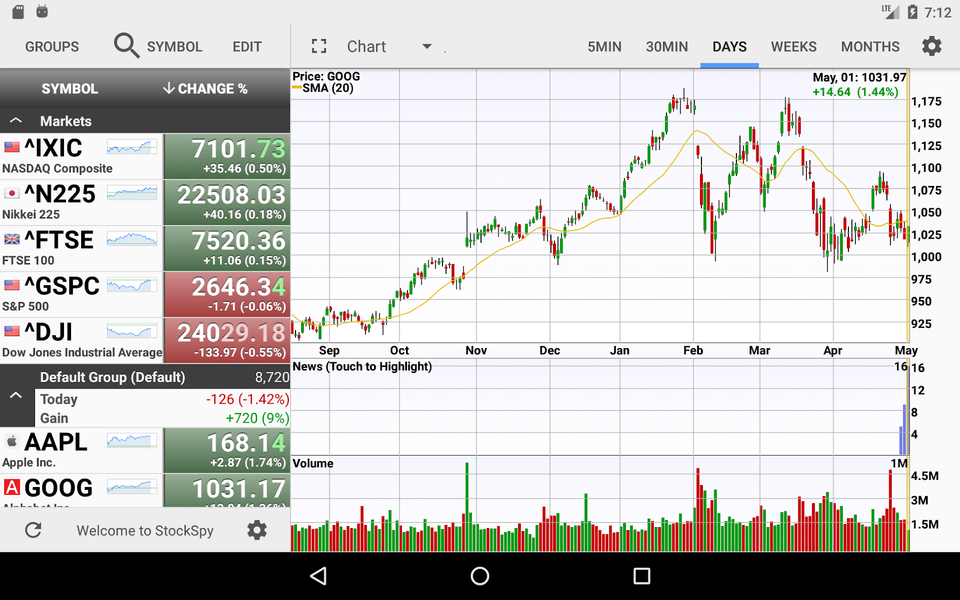Click the AAPL sparkline thumbnail
This screenshot has height=600, width=960.
point(130,438)
